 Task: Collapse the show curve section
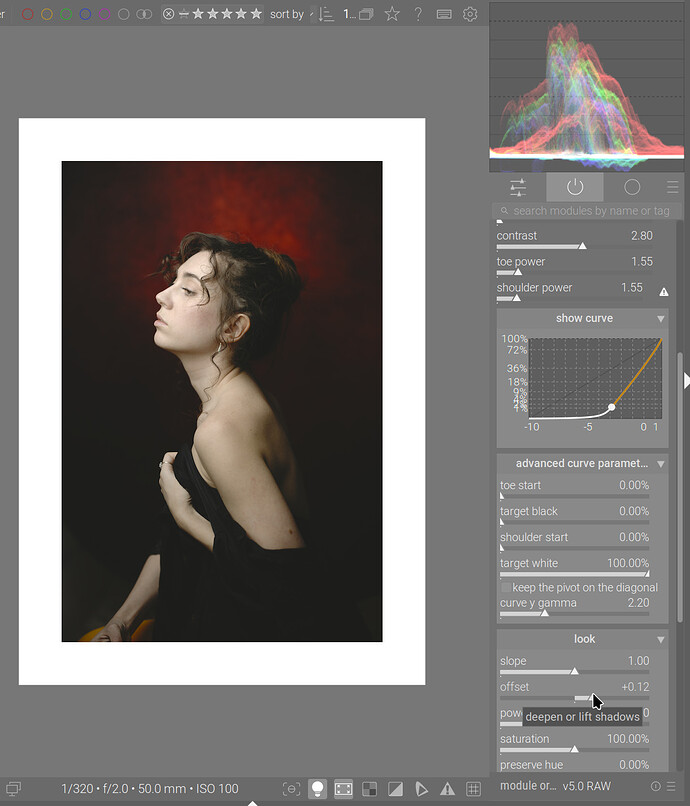[661, 319]
